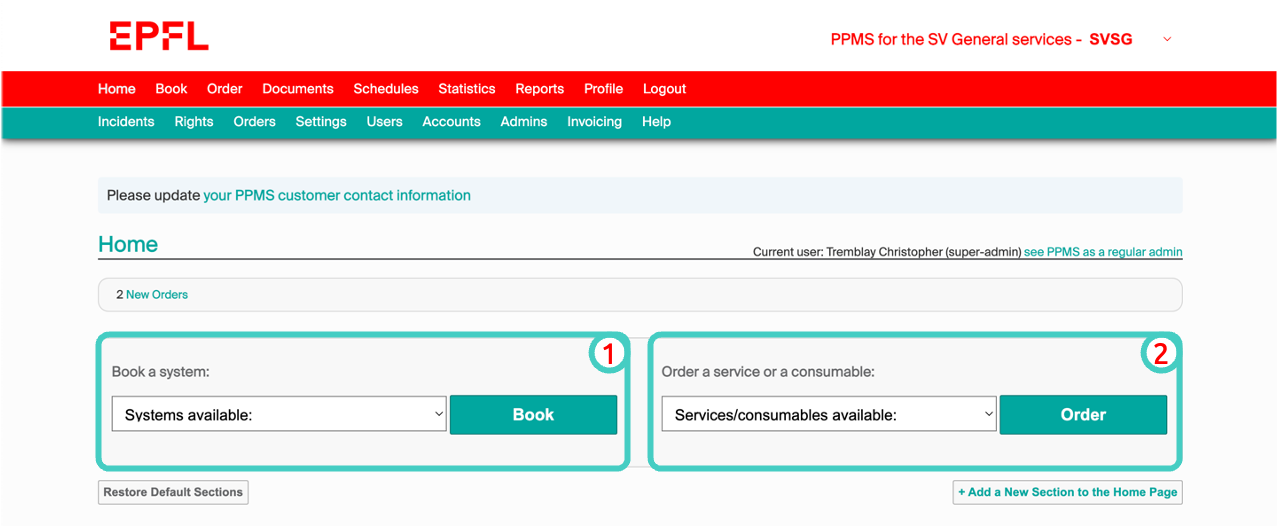Open Reports in the red menu bar
Image resolution: width=1277 pixels, height=527 pixels.
pos(539,89)
